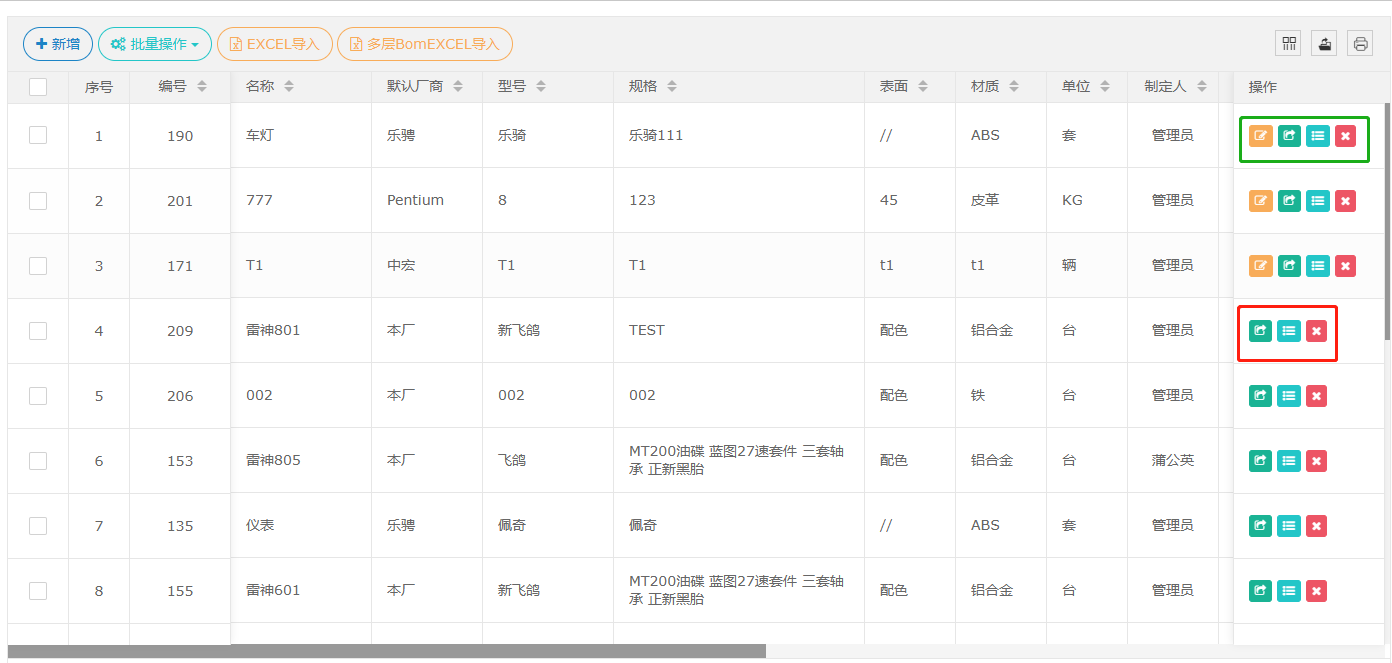Click the 名称 column header
The image size is (1392, 663).
click(260, 87)
